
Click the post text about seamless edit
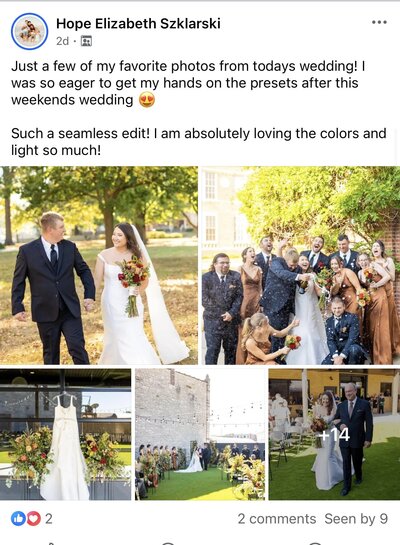point(198,142)
